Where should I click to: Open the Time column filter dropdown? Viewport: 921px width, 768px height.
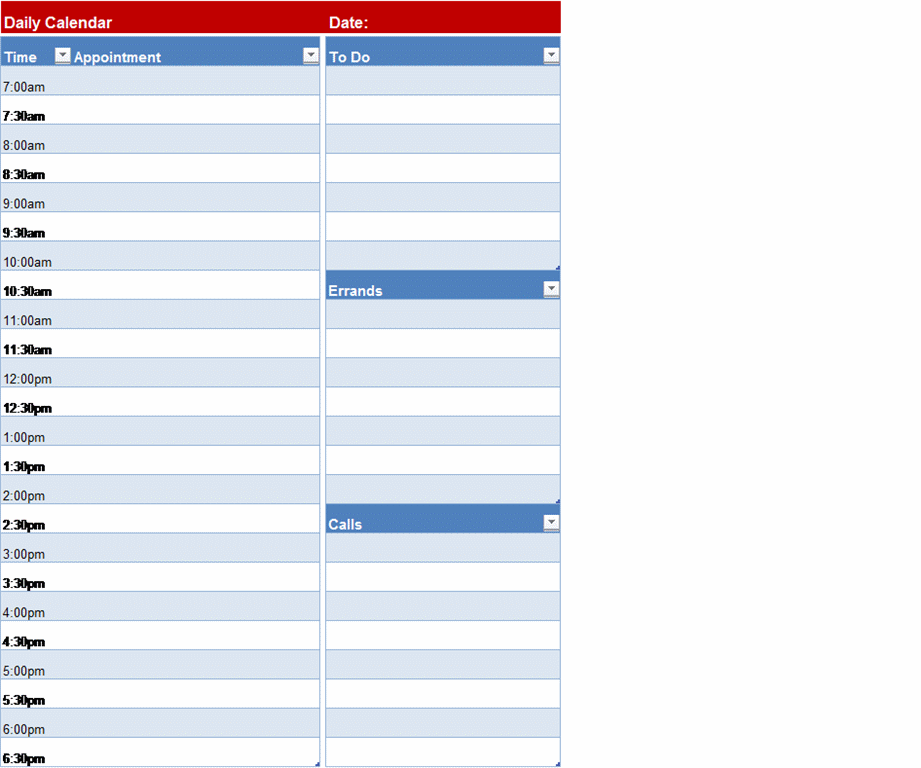[x=62, y=55]
